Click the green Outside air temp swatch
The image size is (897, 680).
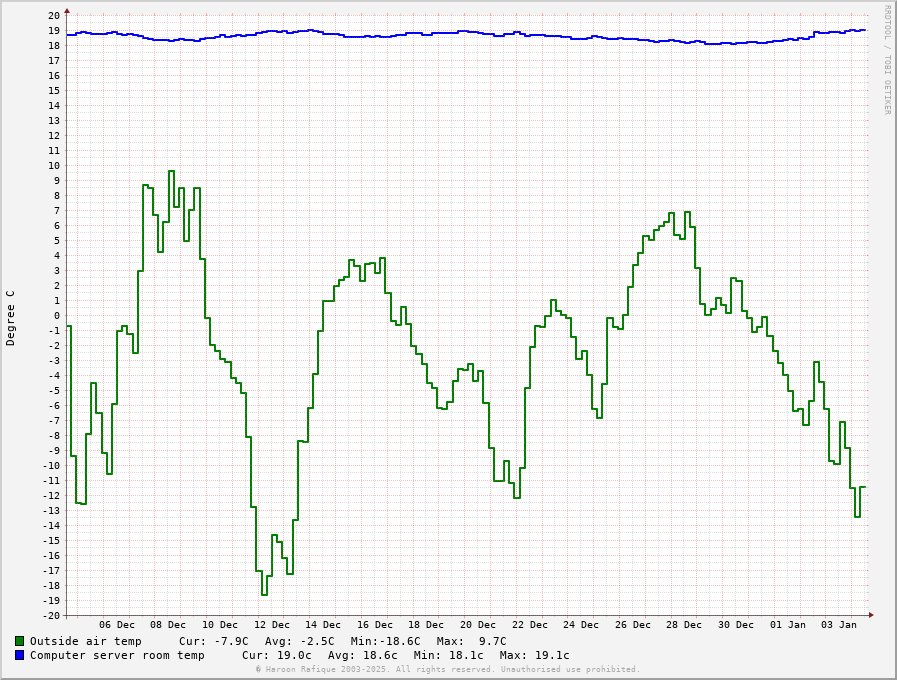tap(19, 641)
